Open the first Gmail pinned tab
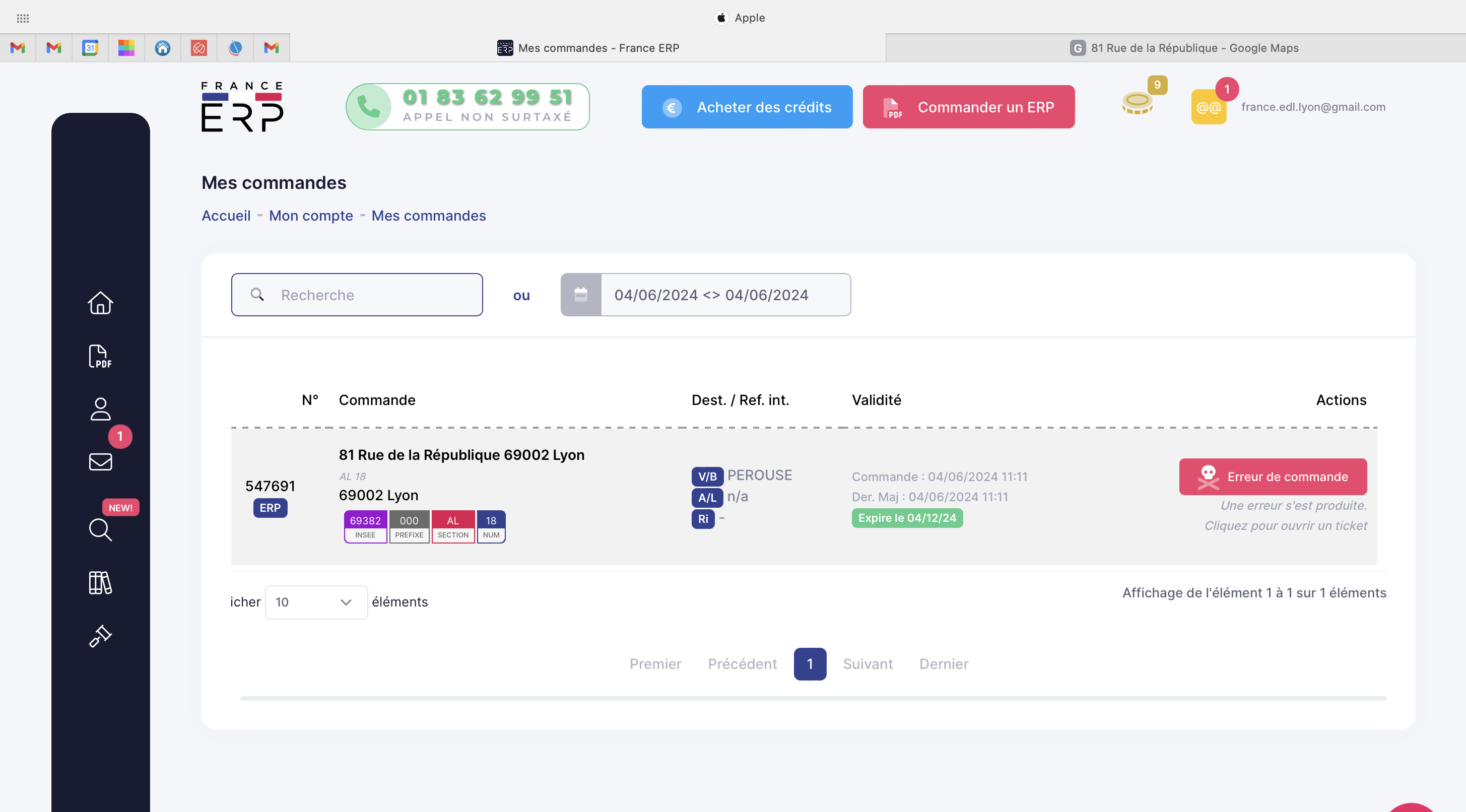 click(x=18, y=48)
